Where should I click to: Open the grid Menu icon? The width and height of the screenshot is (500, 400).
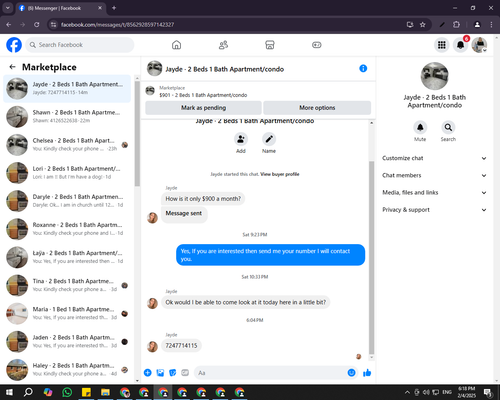(x=442, y=45)
